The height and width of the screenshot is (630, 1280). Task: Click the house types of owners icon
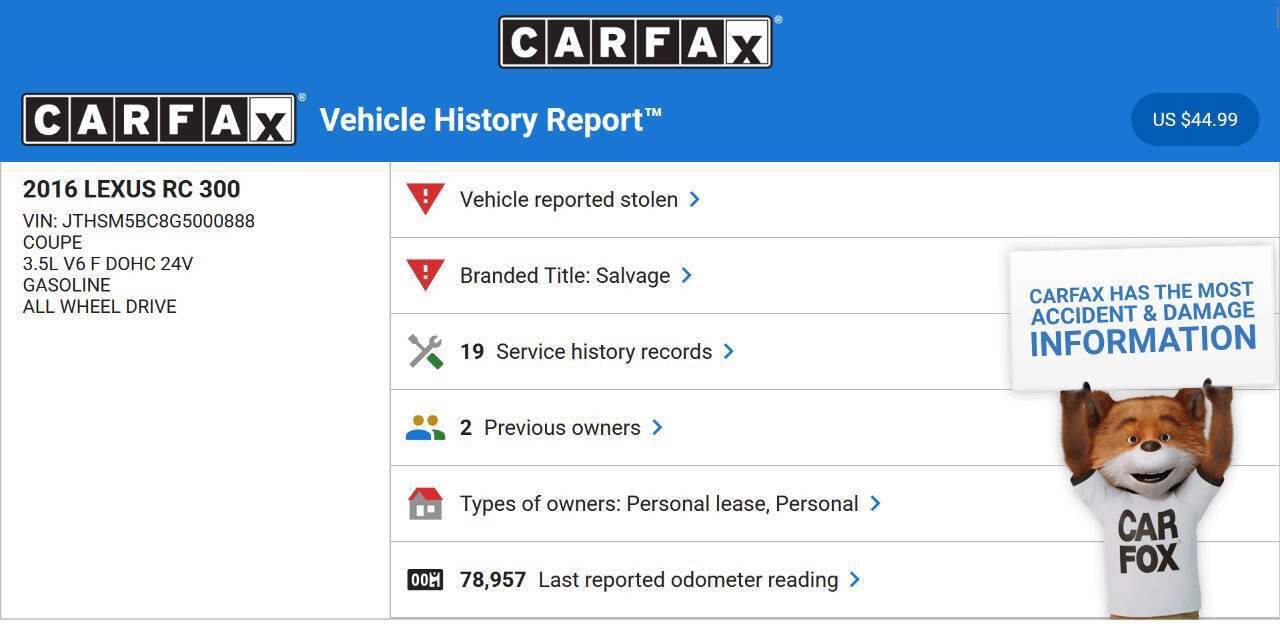click(425, 503)
